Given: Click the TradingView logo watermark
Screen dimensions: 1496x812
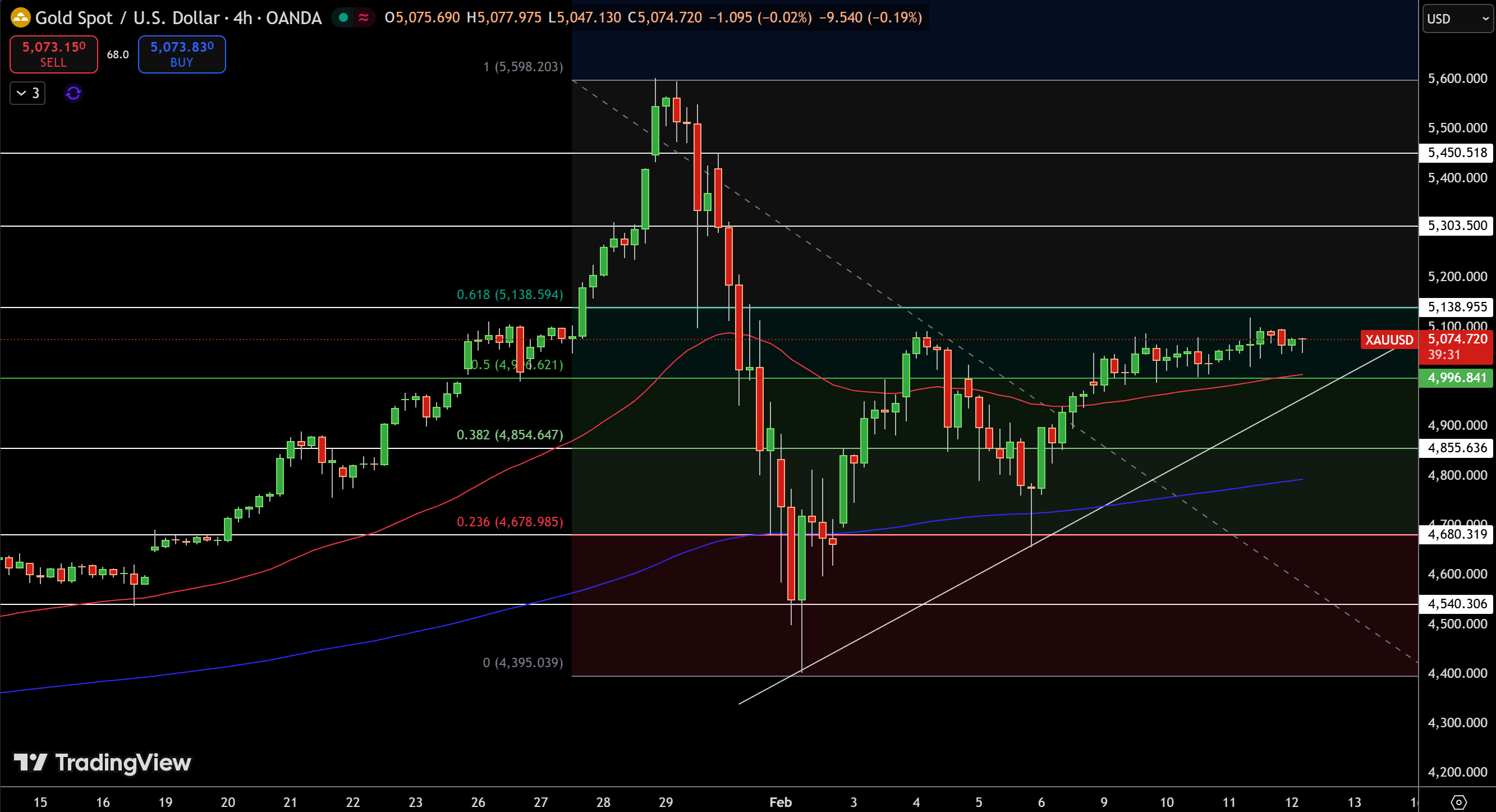Looking at the screenshot, I should coord(102,762).
